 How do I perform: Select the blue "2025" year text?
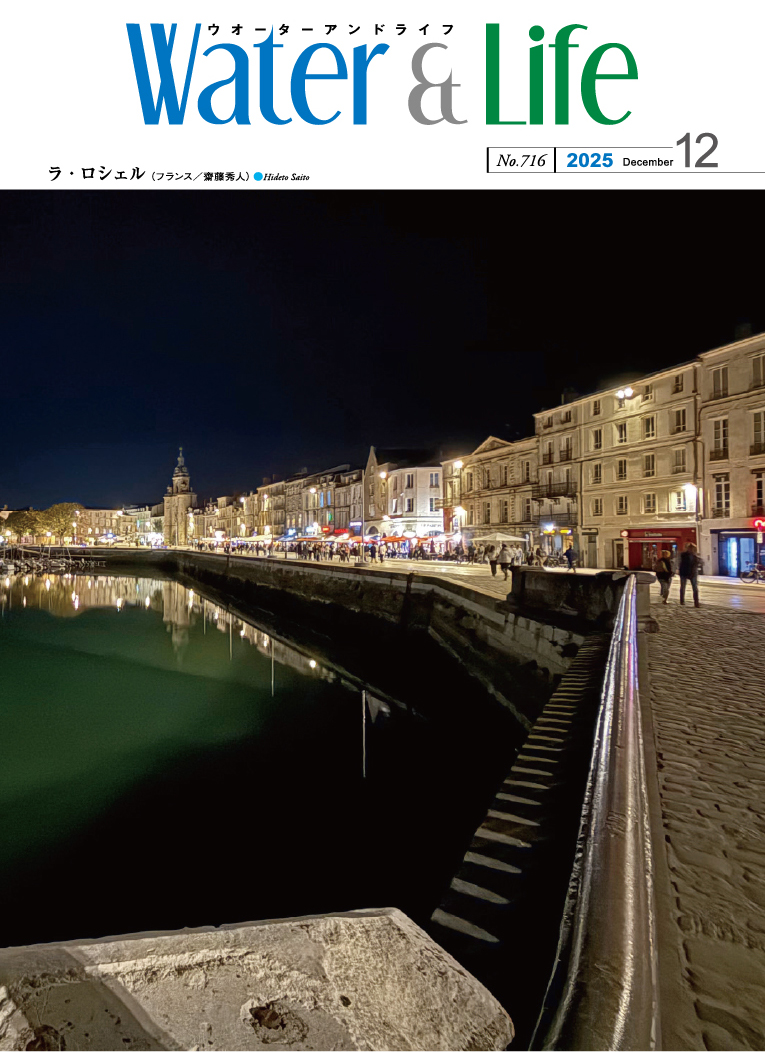pos(589,160)
